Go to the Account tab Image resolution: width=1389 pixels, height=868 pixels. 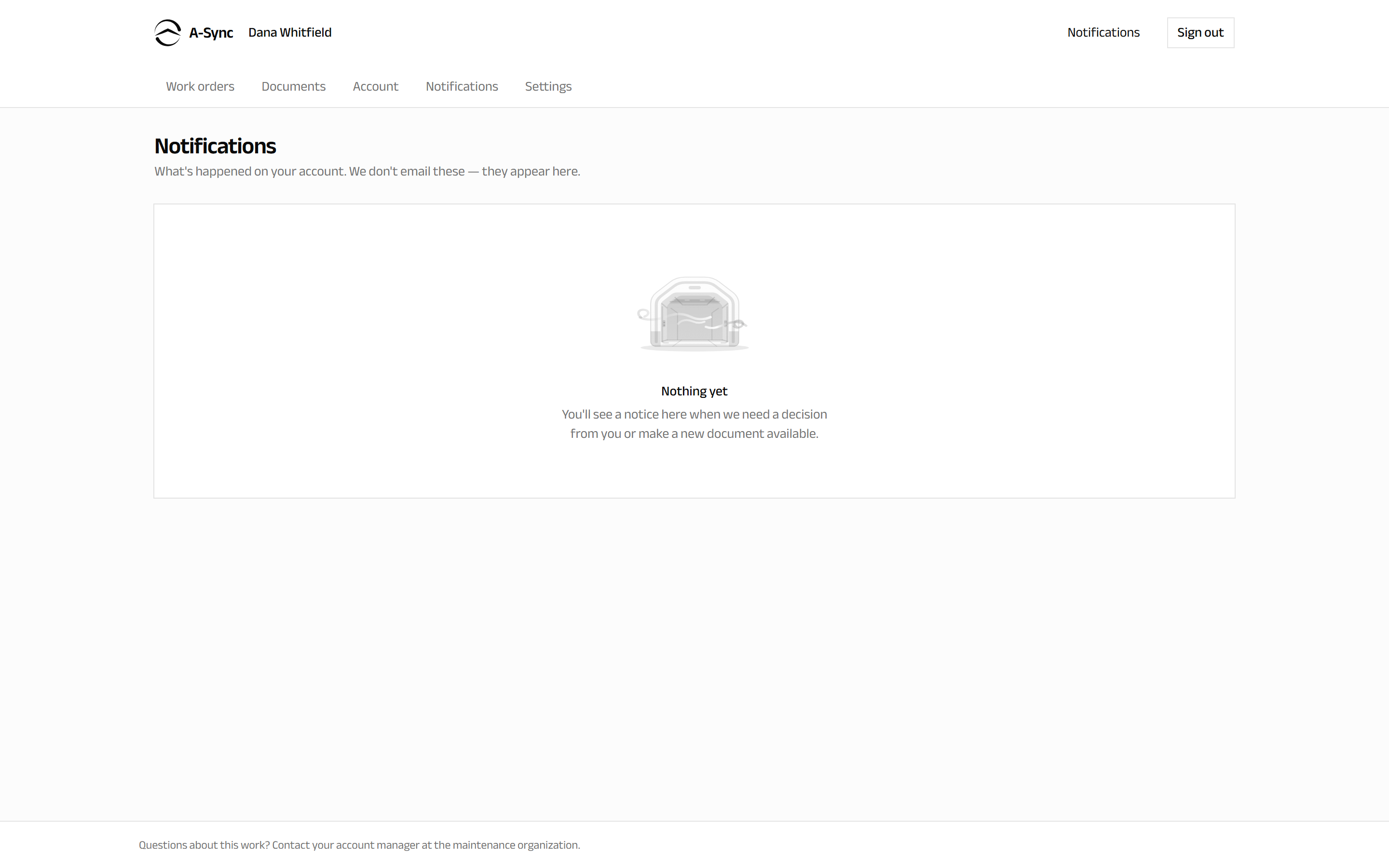375,86
